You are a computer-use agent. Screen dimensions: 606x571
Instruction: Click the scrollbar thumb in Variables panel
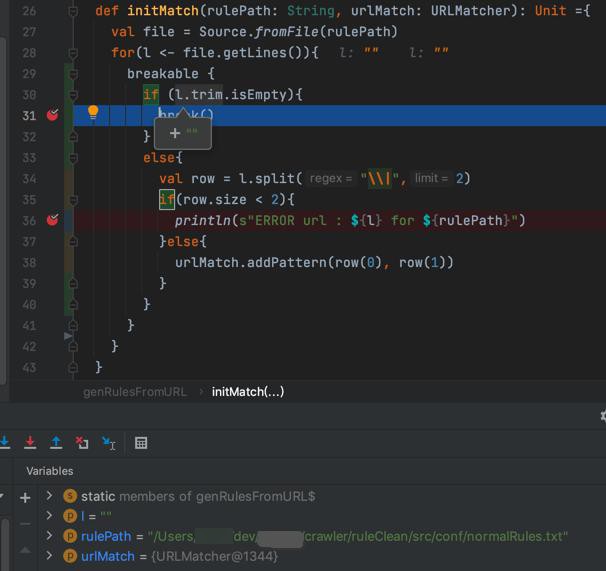(x=5, y=544)
